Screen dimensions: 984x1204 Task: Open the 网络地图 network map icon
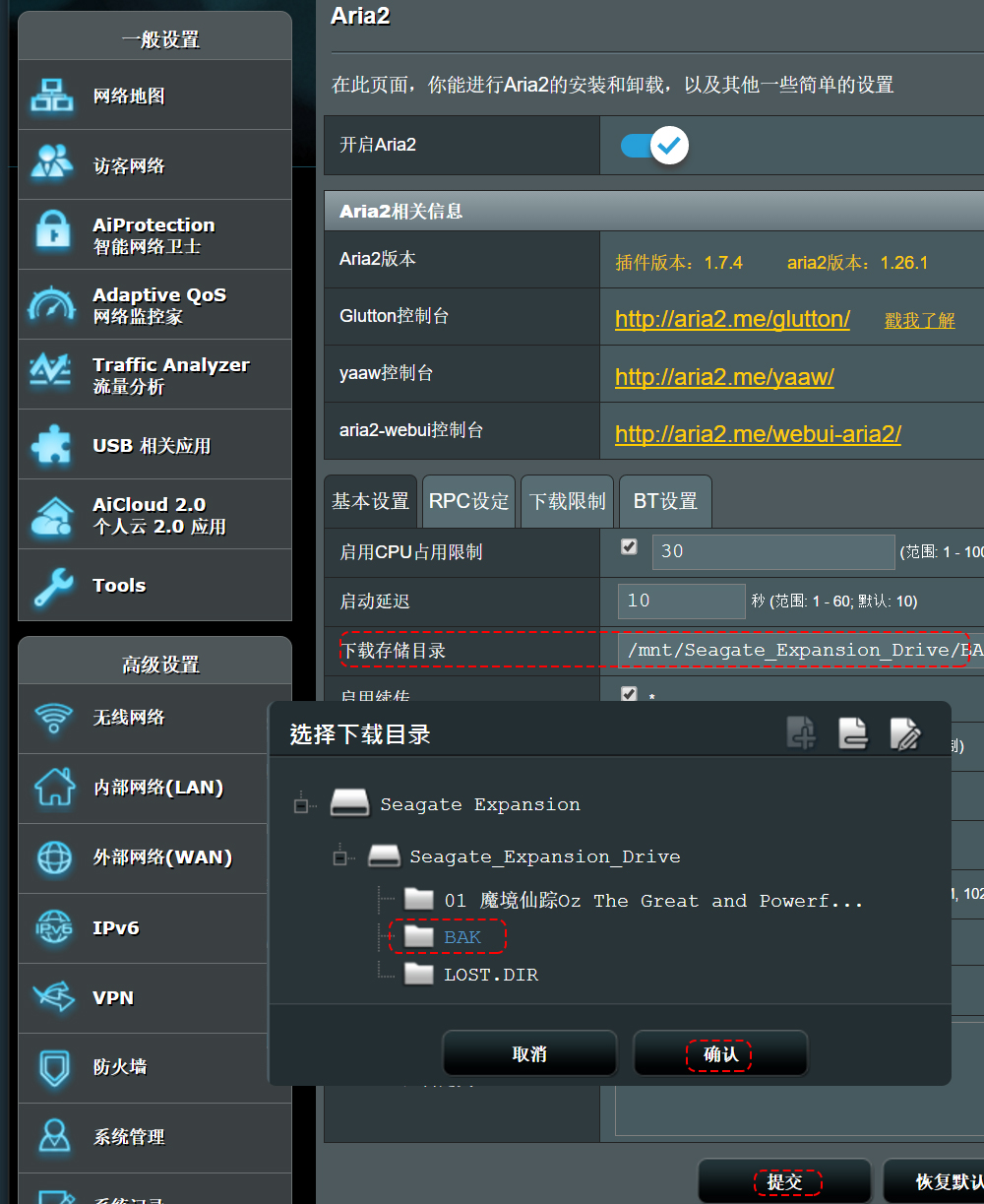52,95
